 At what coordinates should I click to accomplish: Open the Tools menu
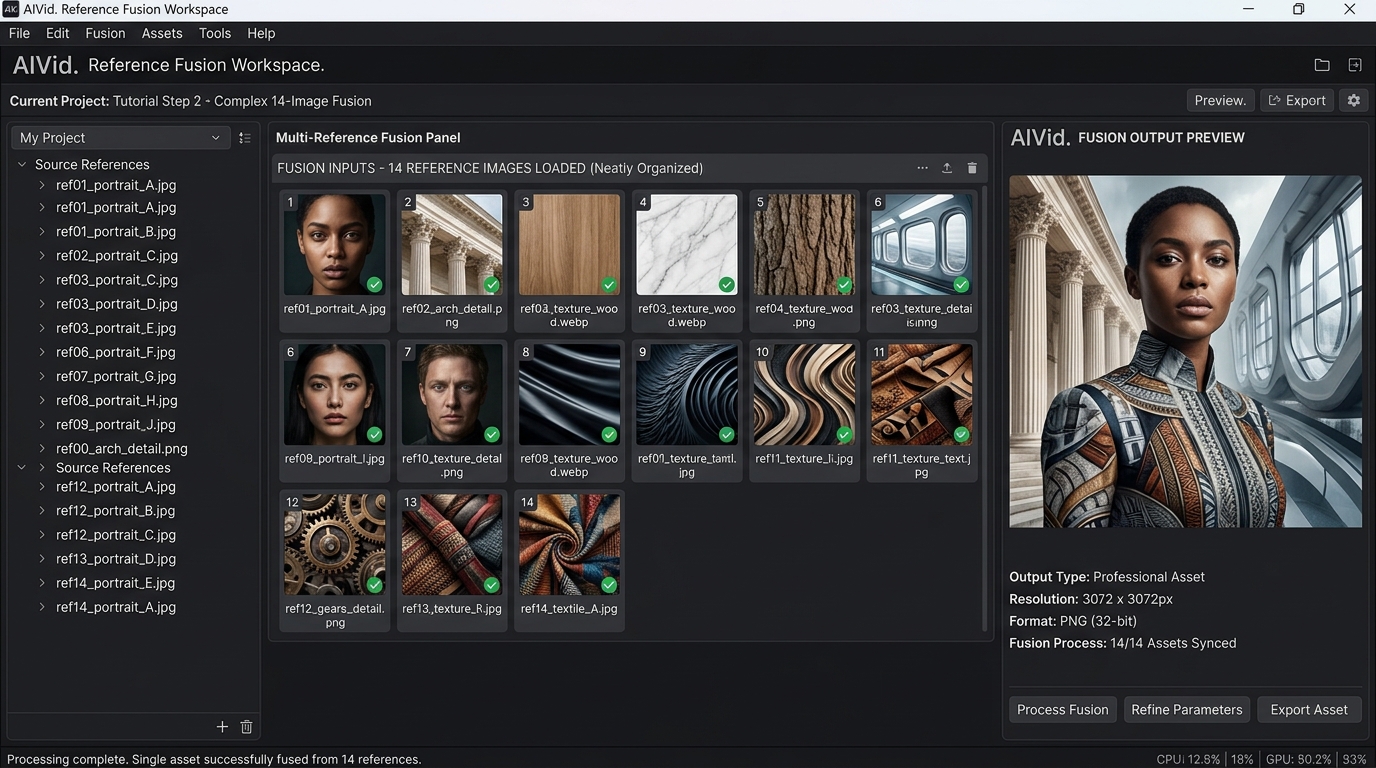[x=215, y=33]
